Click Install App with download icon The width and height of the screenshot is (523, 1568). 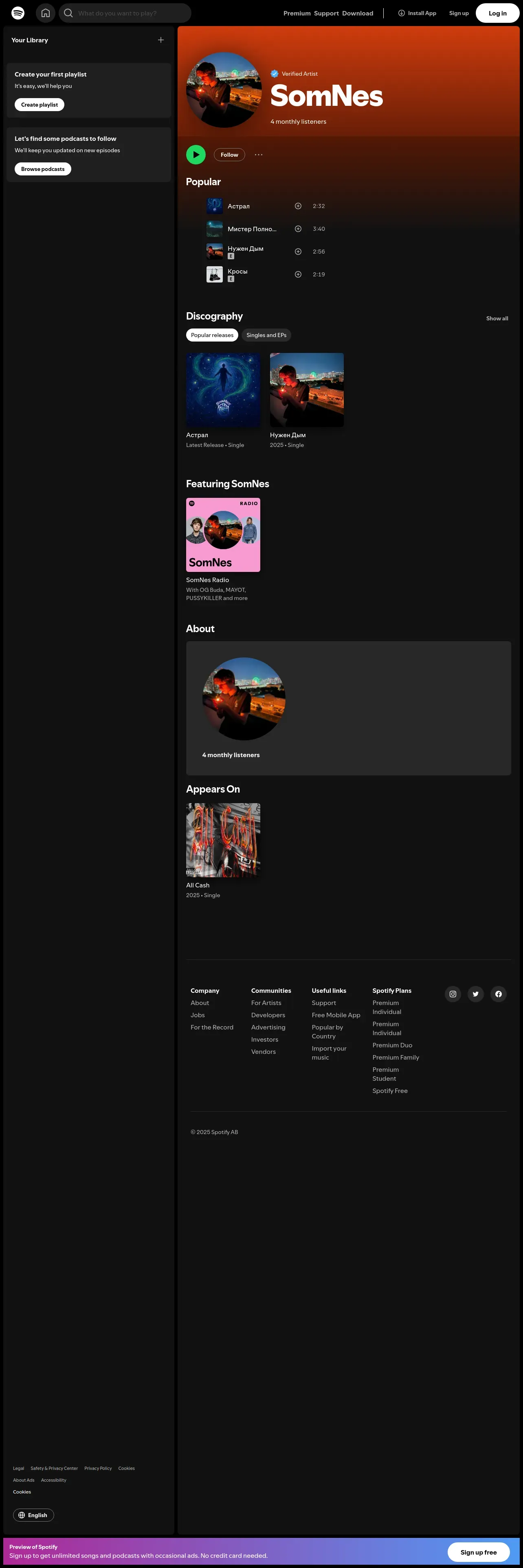417,13
